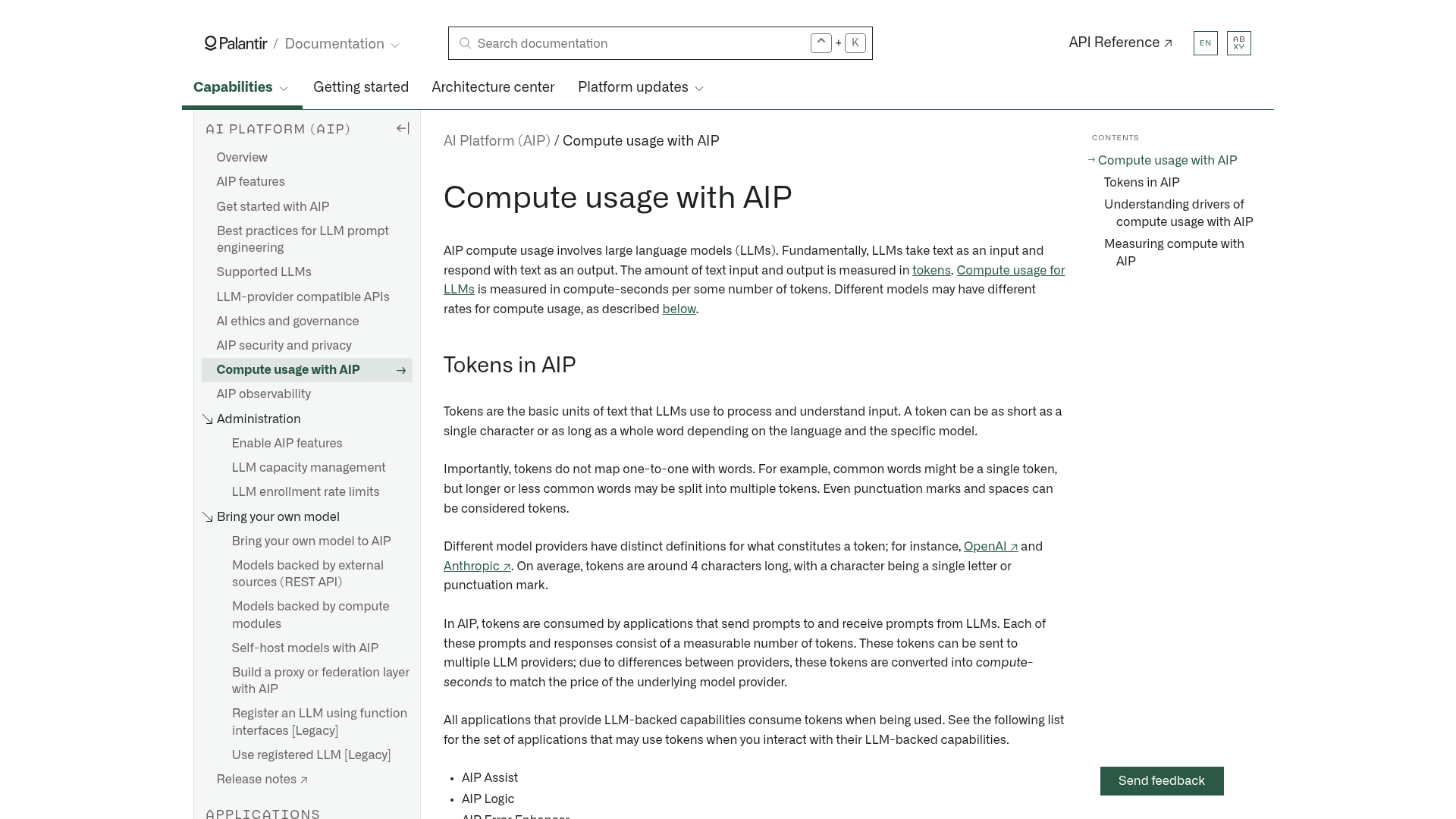Collapse the sidebar with the arrow icon
This screenshot has height=819, width=1456.
[403, 129]
